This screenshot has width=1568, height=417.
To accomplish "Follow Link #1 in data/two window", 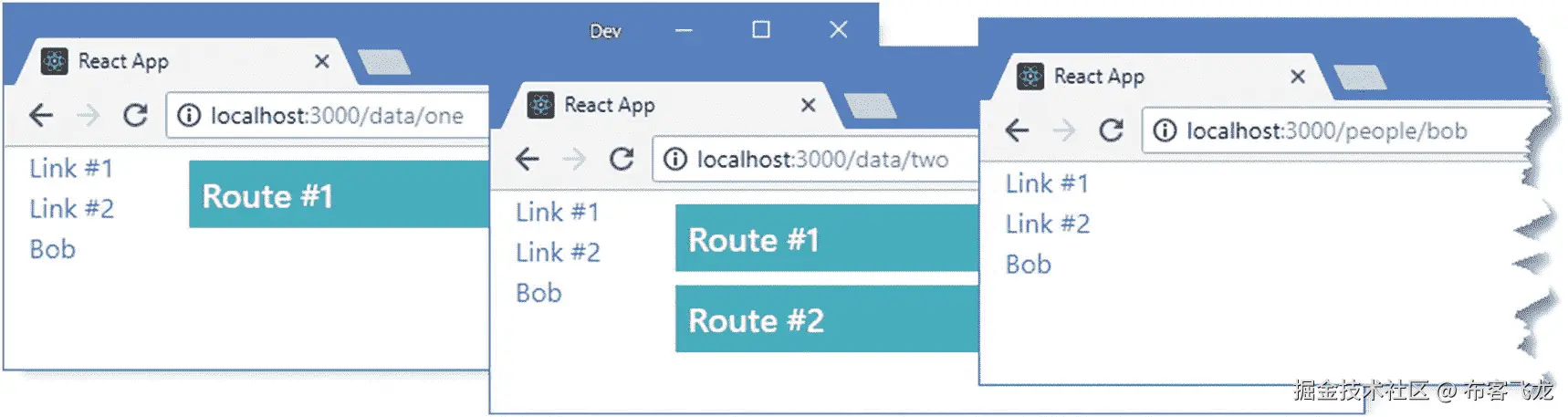I will tap(558, 212).
